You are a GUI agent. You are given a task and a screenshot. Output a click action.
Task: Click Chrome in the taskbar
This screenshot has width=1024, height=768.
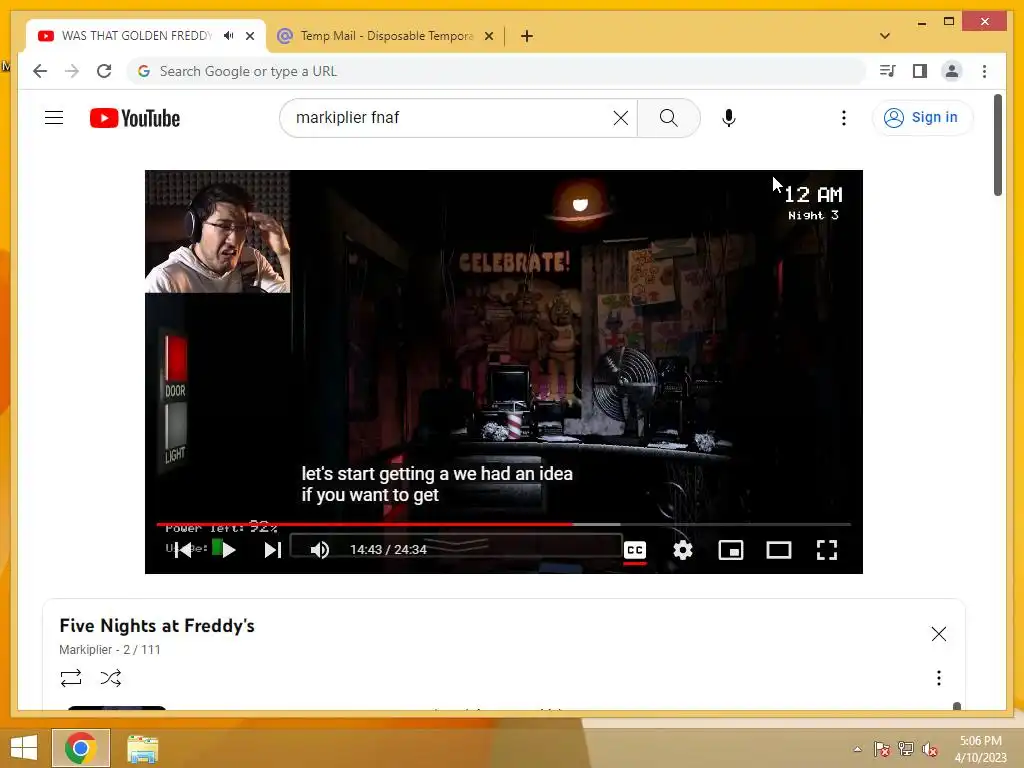80,748
